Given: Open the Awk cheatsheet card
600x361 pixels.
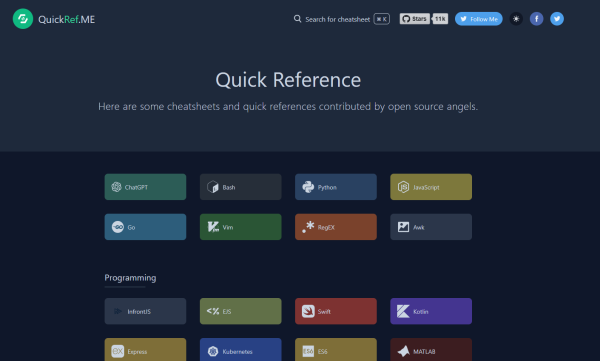Looking at the screenshot, I should 431,227.
